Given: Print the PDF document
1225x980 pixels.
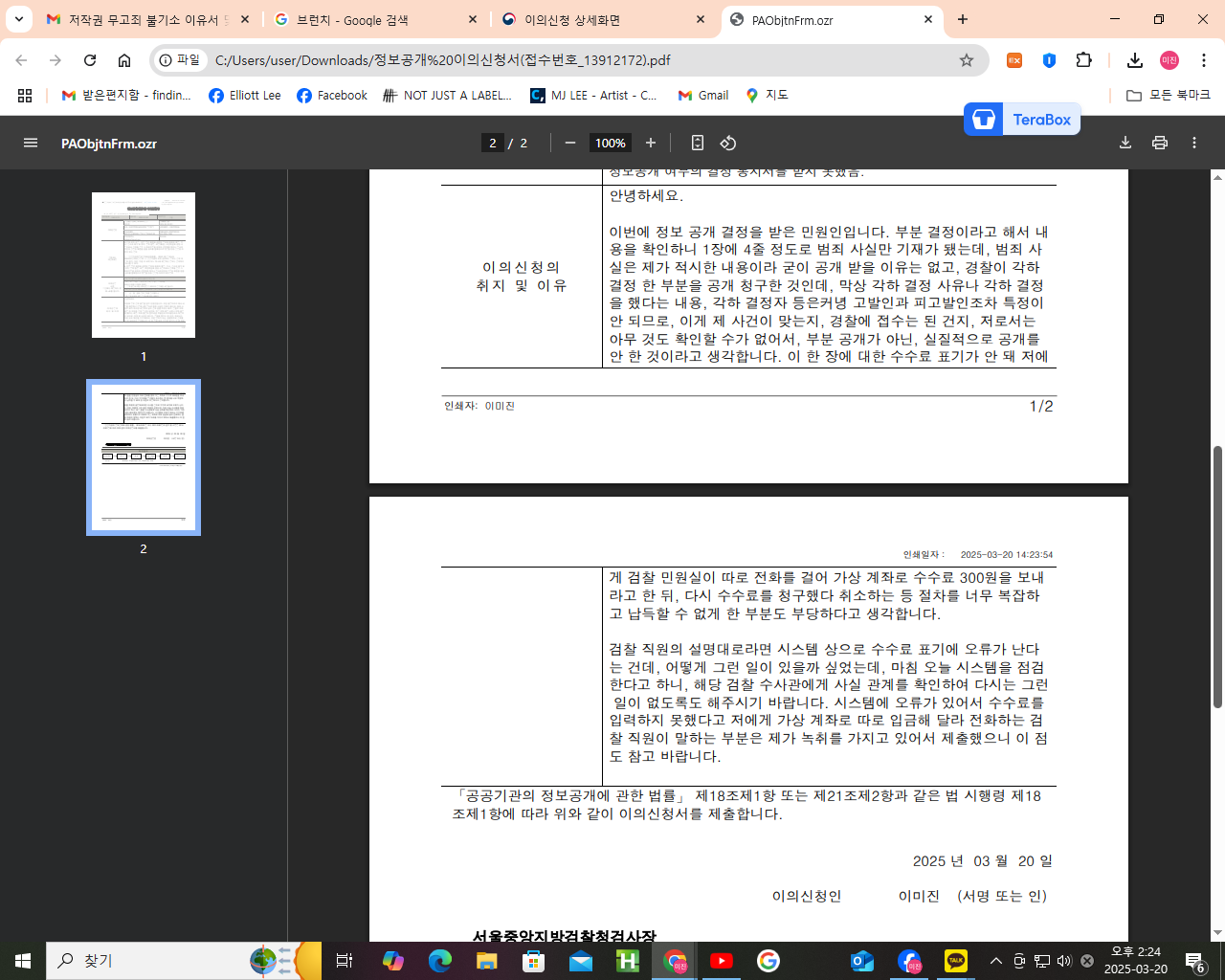Looking at the screenshot, I should point(1160,142).
